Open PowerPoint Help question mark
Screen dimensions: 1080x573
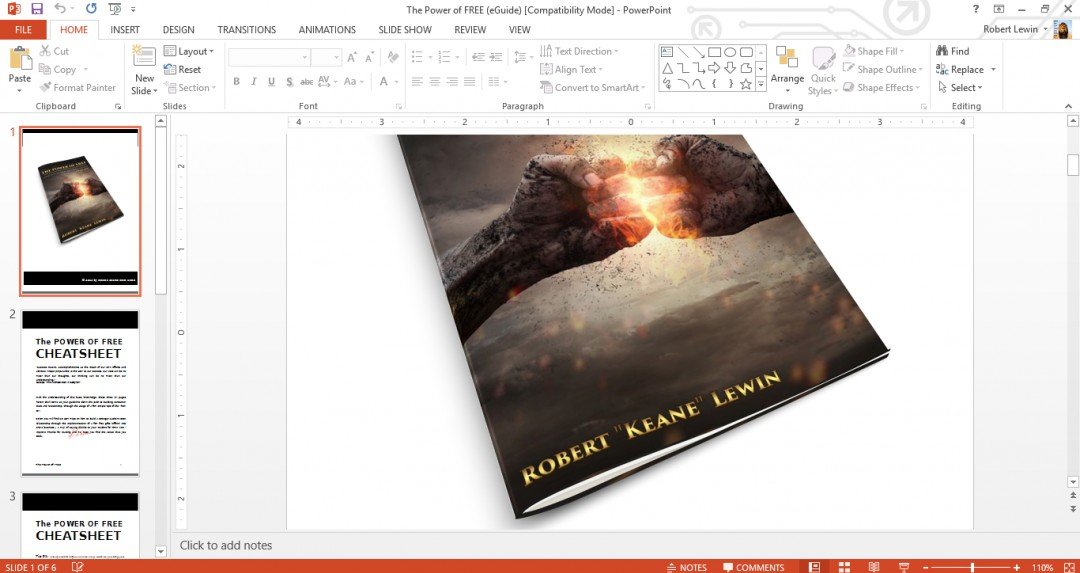[975, 9]
